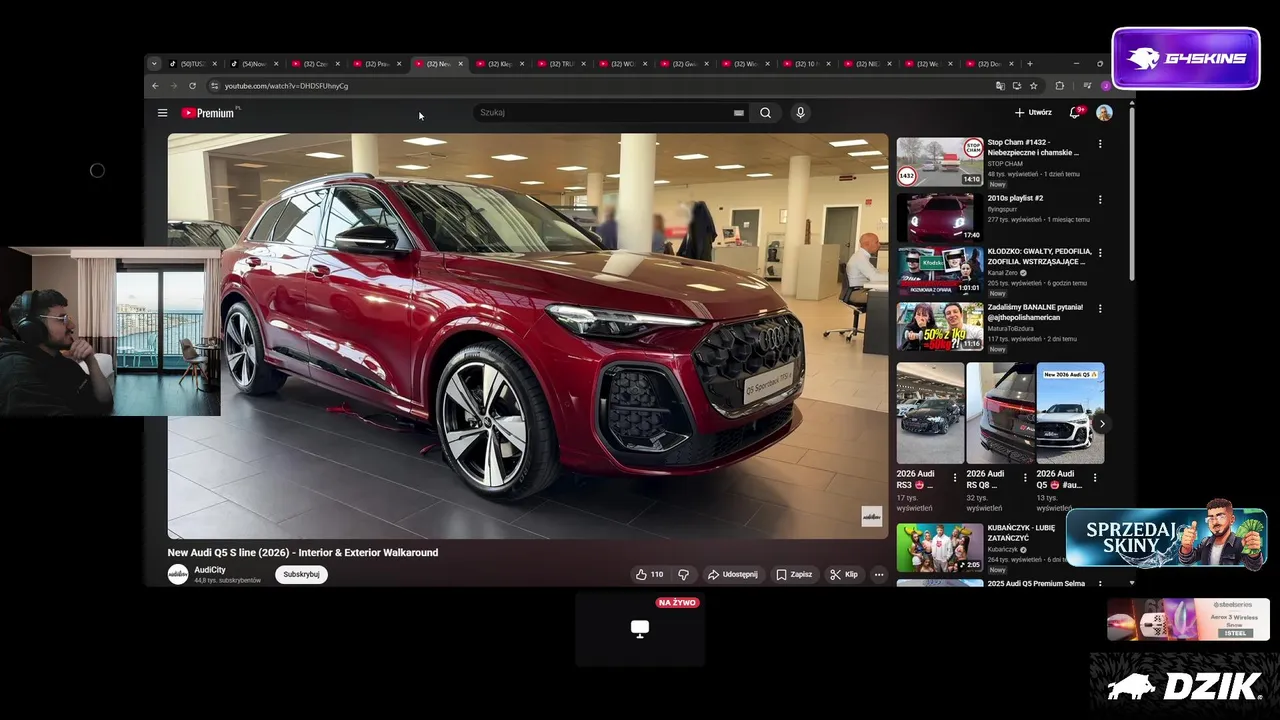Subscribe to AudiCity with the Subskrybuj button
The height and width of the screenshot is (720, 1280).
(x=301, y=574)
